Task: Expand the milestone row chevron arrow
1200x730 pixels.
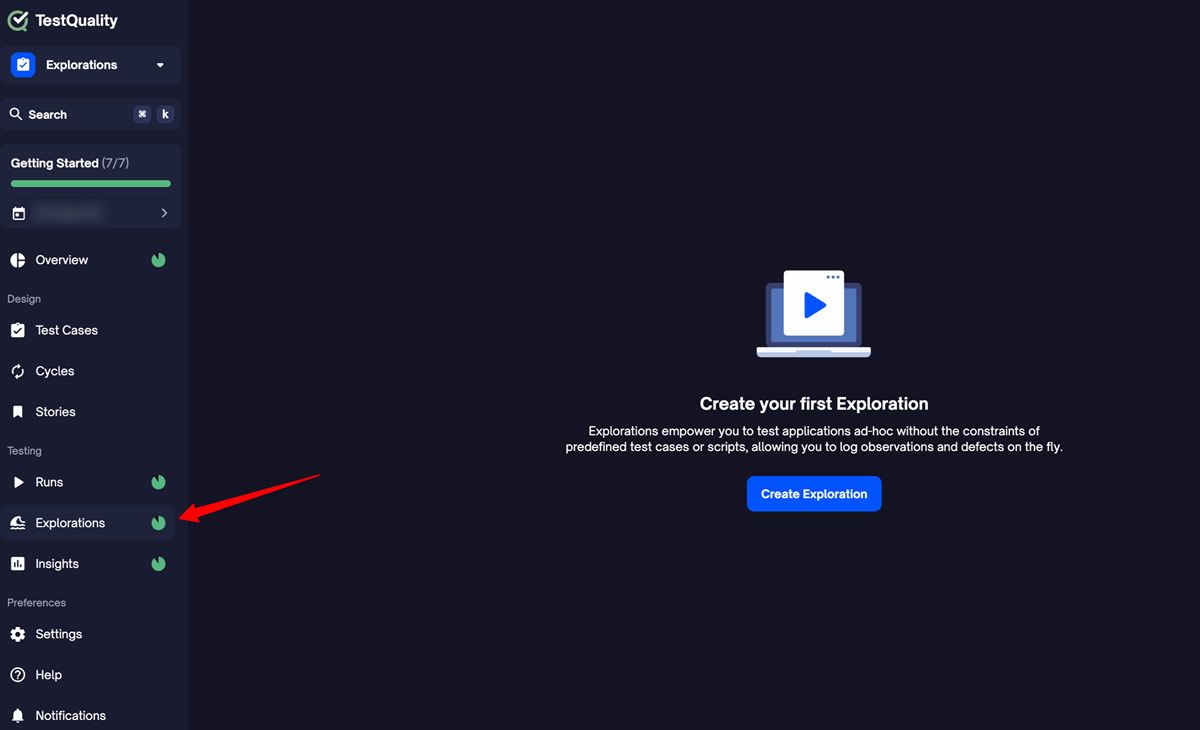Action: pyautogui.click(x=164, y=213)
